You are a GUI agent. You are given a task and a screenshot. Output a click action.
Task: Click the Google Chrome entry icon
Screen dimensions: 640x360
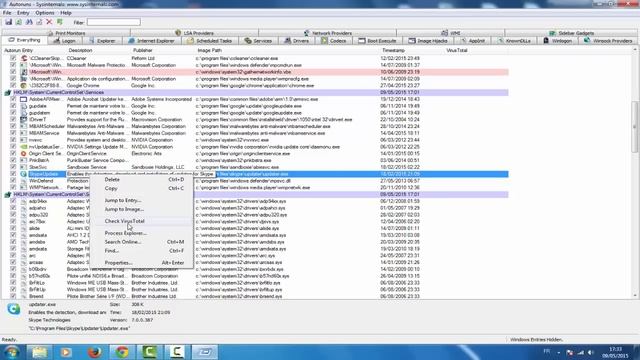click(x=24, y=86)
